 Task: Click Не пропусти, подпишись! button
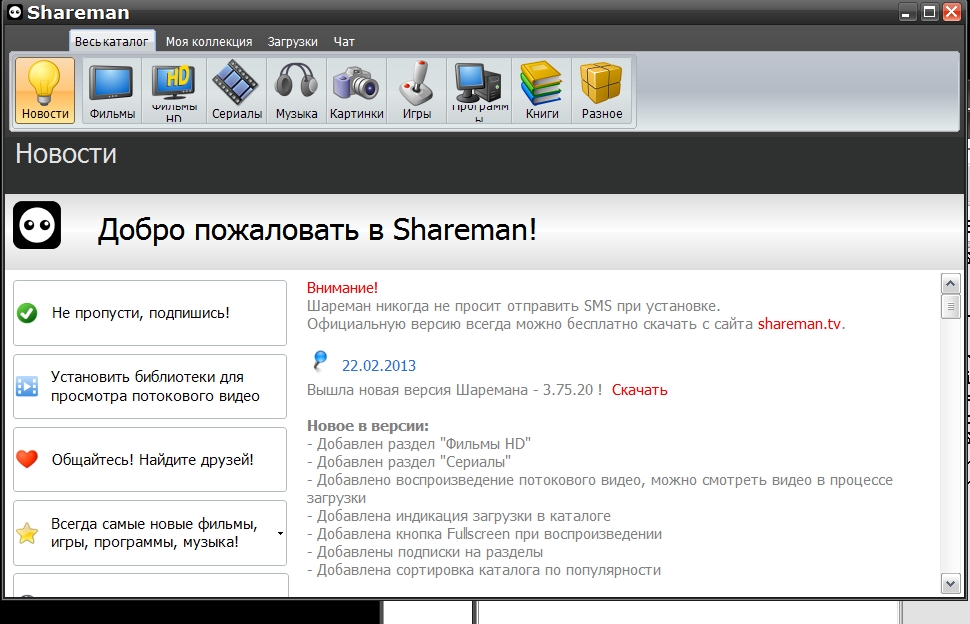point(150,313)
